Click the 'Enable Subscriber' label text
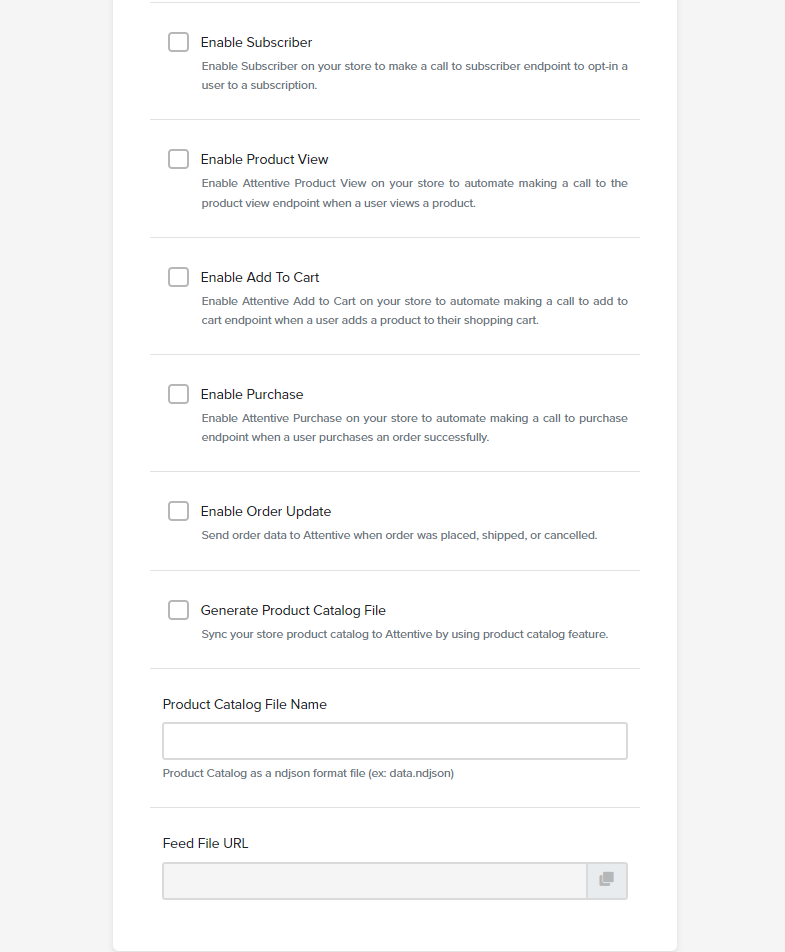This screenshot has width=785, height=952. [x=256, y=42]
